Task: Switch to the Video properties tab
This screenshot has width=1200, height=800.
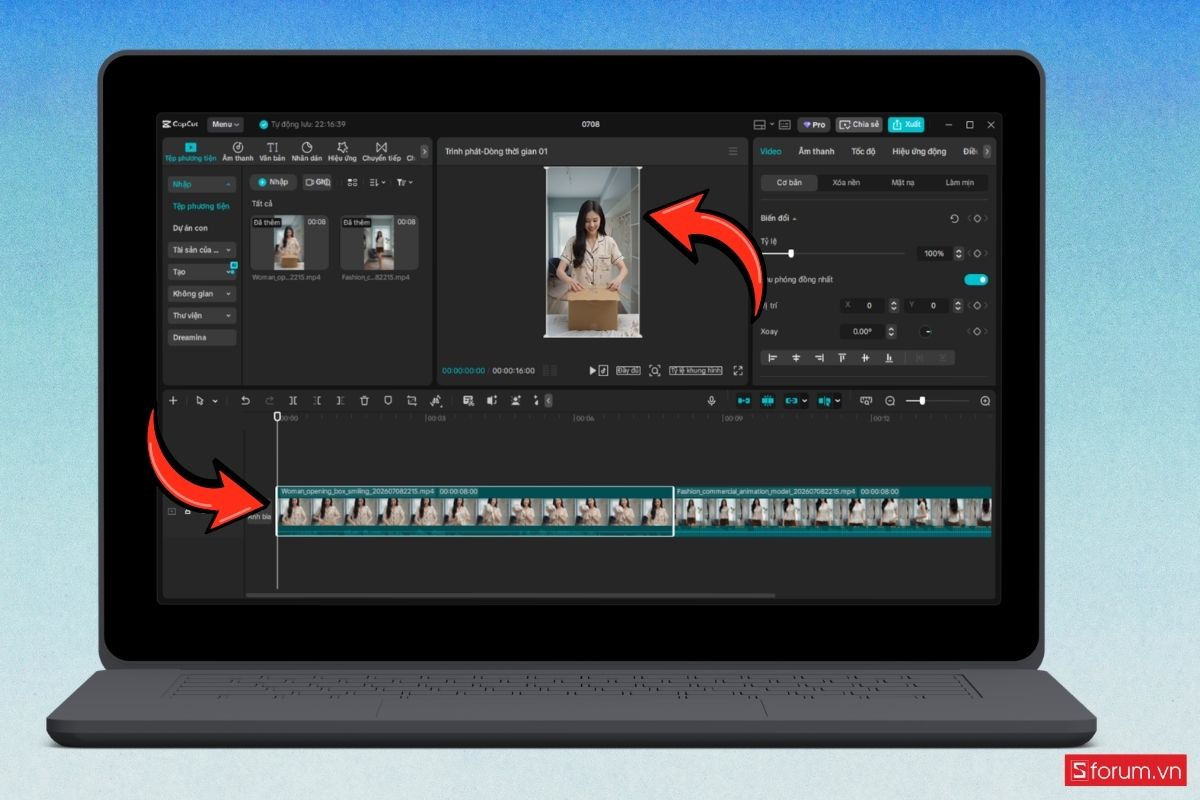Action: pyautogui.click(x=771, y=151)
